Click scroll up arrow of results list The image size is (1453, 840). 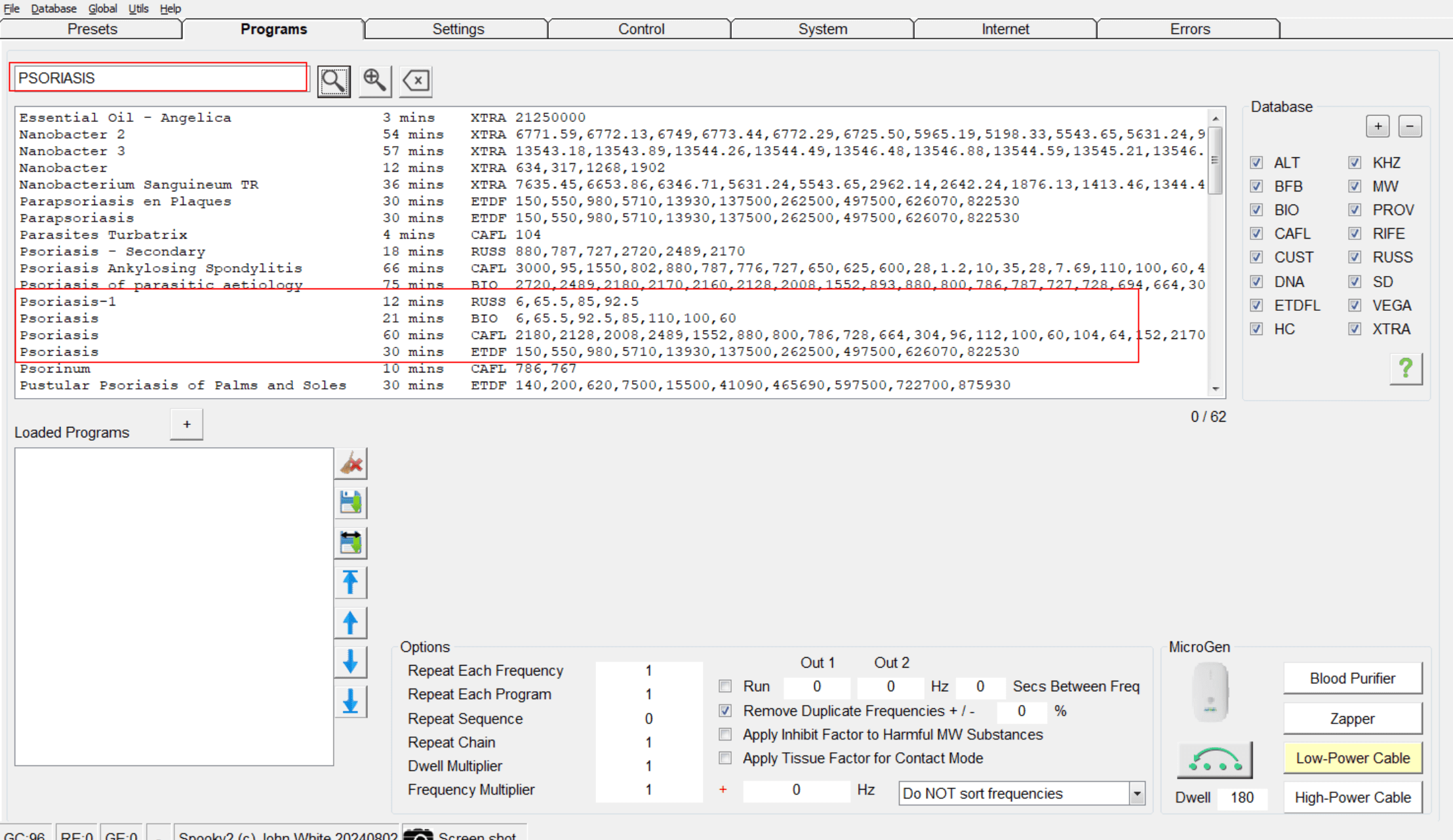1216,118
